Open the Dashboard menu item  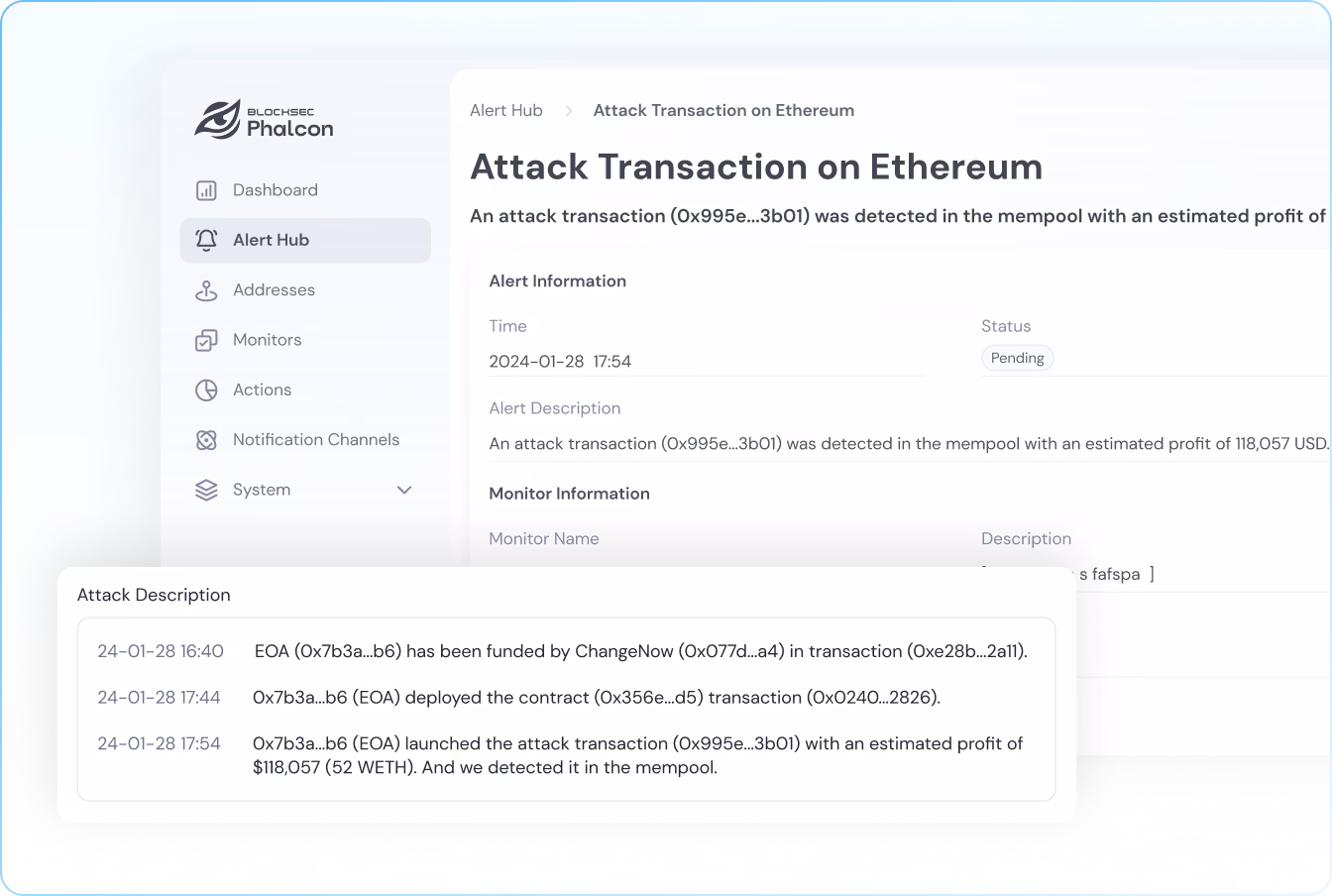coord(275,190)
